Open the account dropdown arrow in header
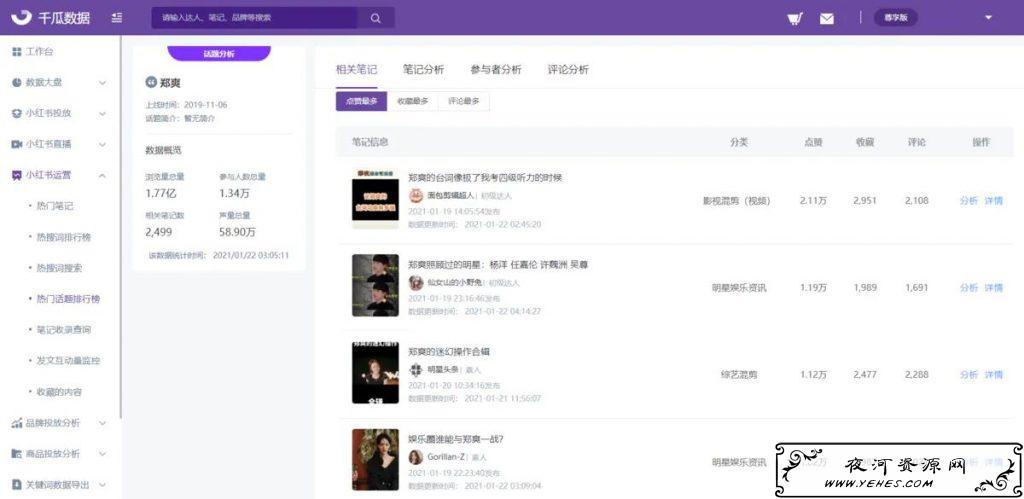 pyautogui.click(x=988, y=18)
